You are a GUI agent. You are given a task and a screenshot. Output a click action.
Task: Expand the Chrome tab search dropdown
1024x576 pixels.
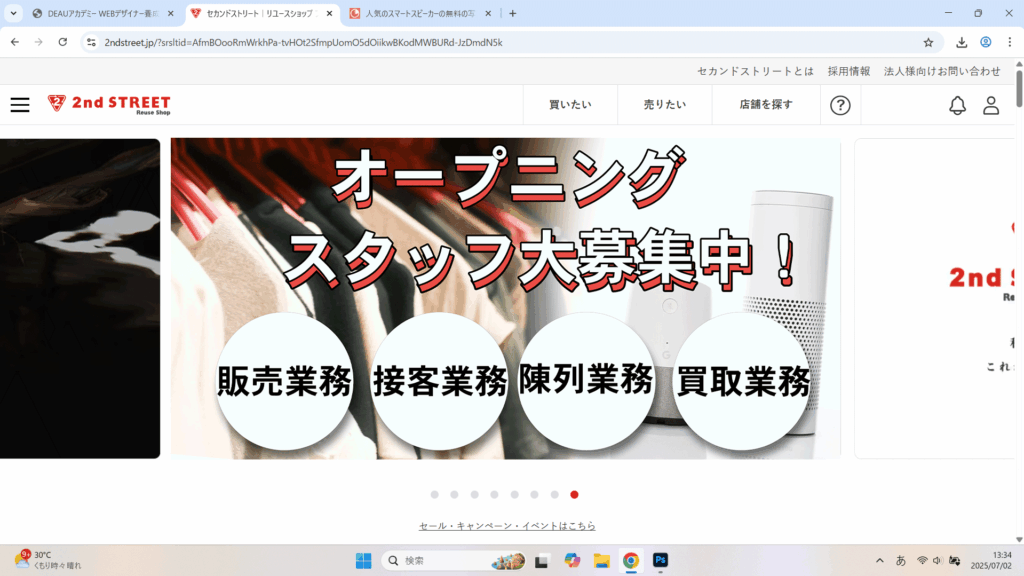click(x=14, y=13)
